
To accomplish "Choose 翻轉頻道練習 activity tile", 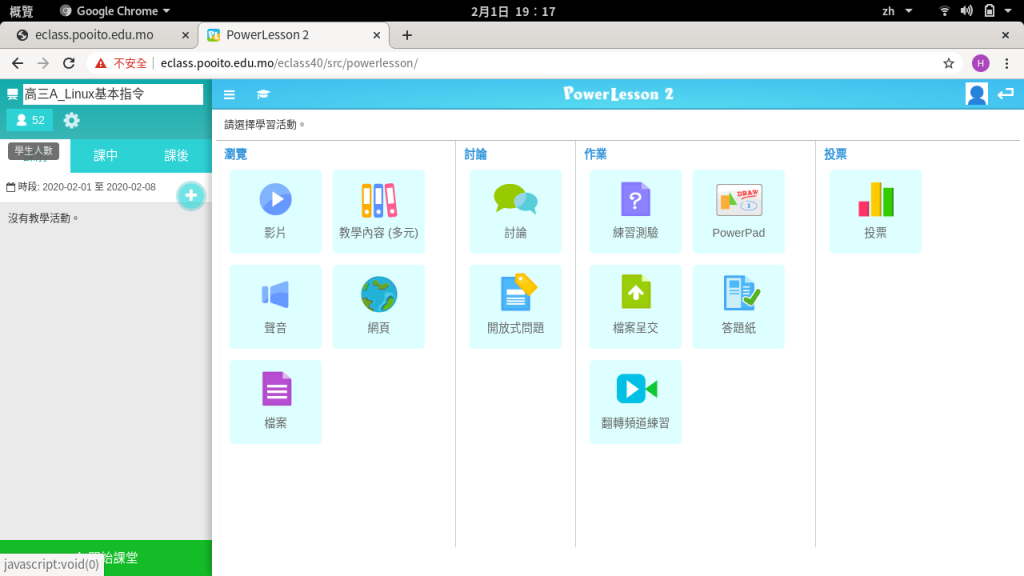I will (x=635, y=401).
